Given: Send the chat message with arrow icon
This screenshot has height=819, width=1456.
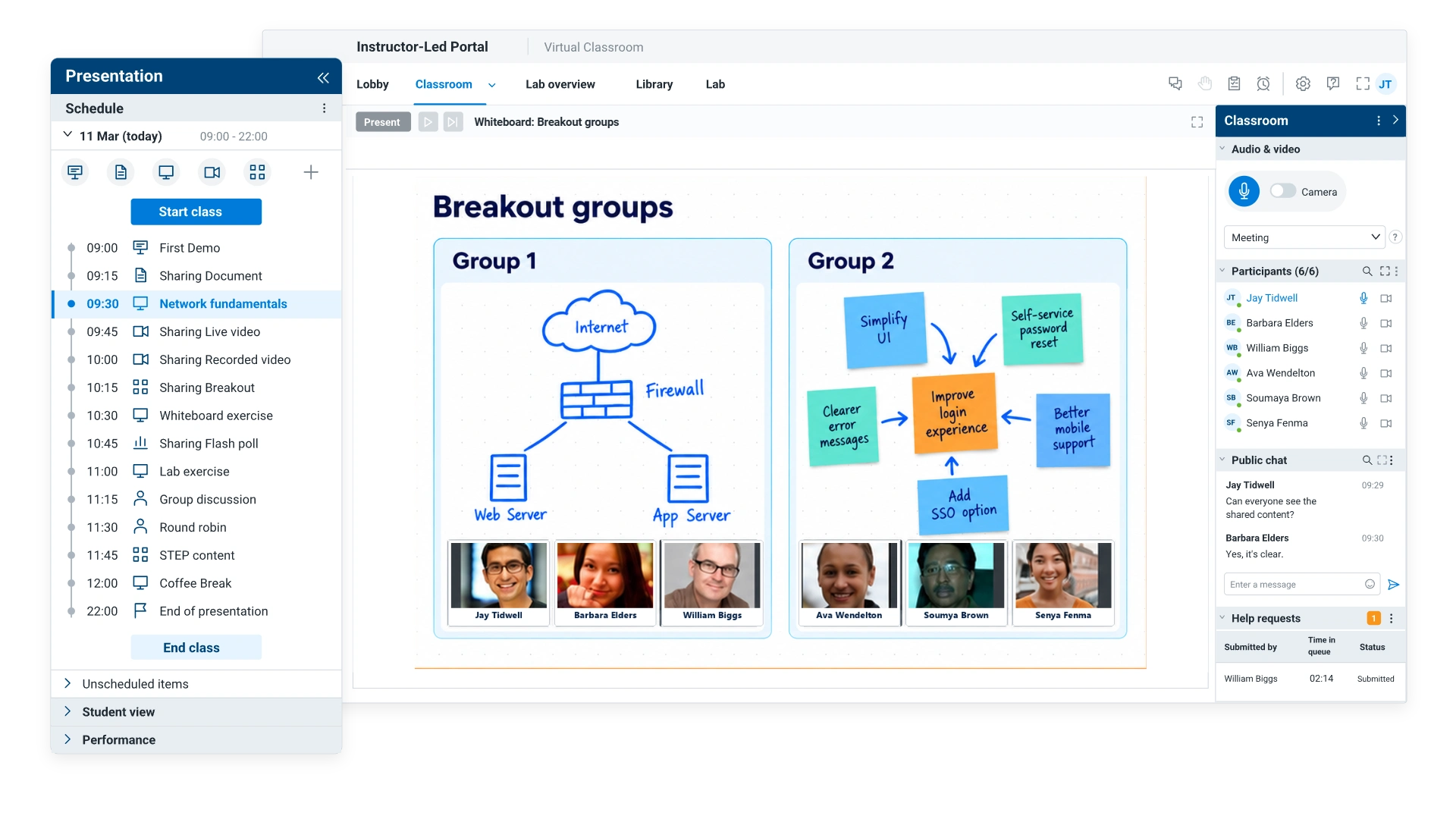Looking at the screenshot, I should 1393,585.
